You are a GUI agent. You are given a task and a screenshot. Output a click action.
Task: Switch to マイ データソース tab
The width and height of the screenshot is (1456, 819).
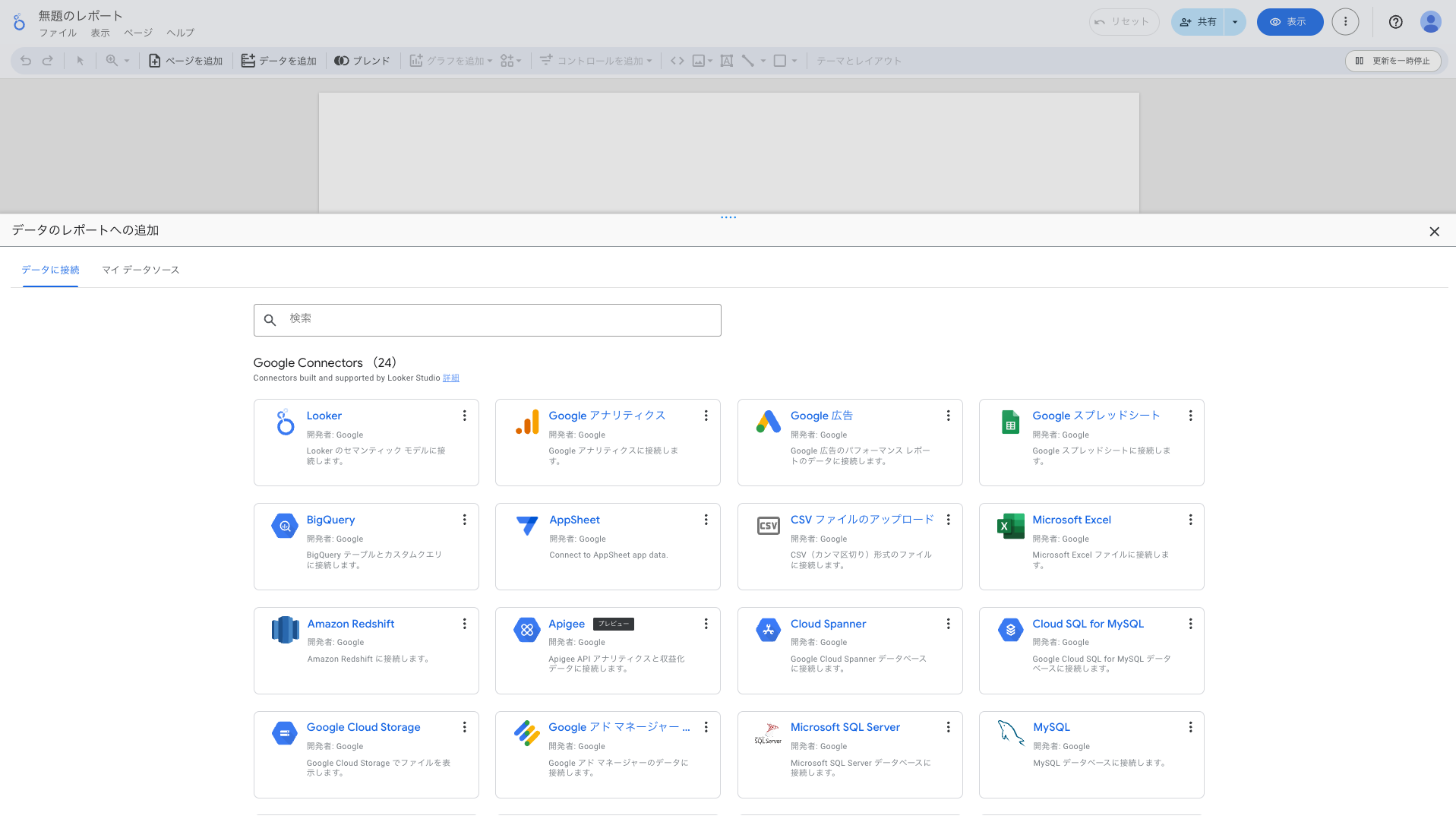pos(141,270)
